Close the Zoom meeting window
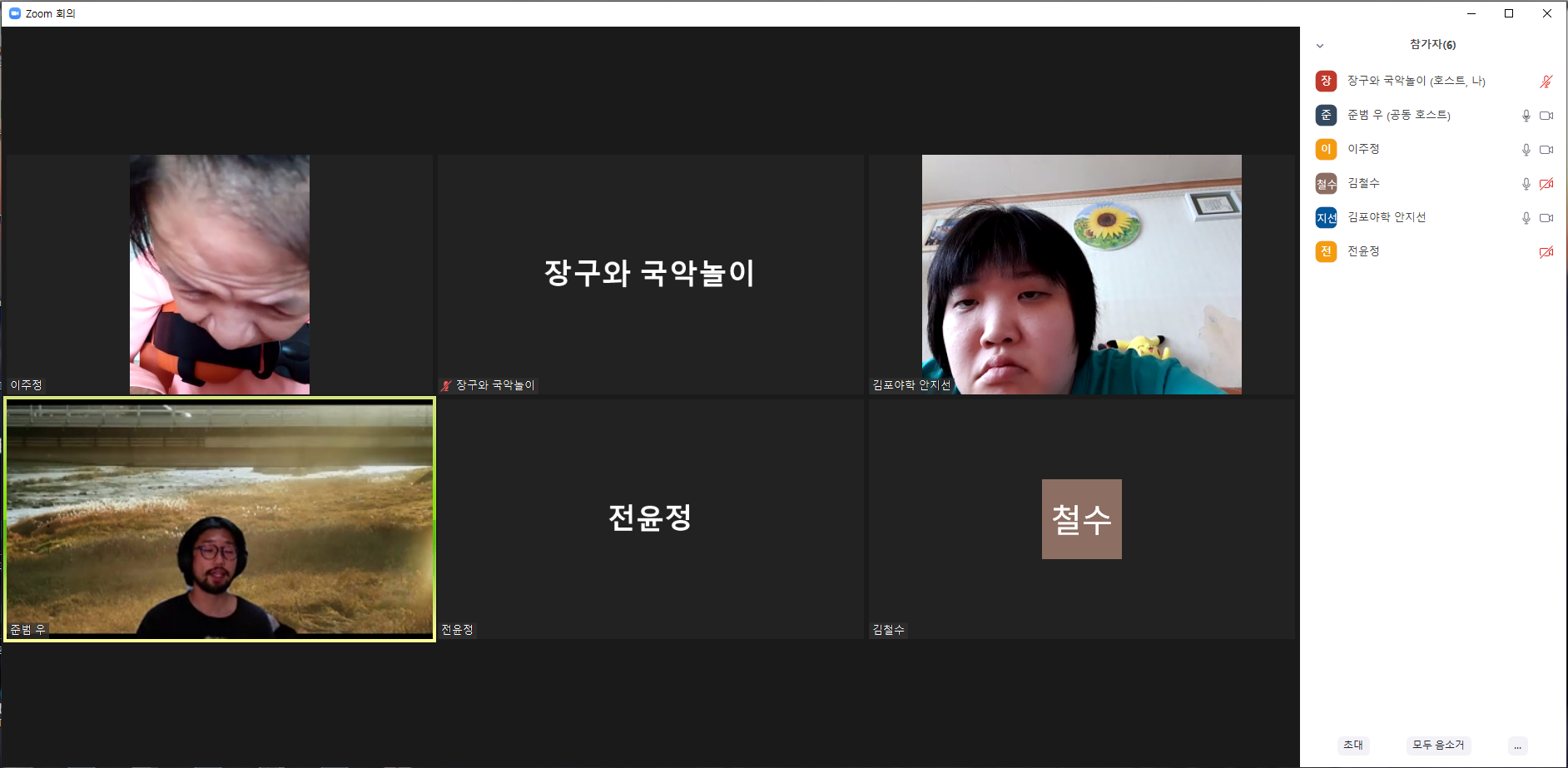1568x768 pixels. tap(1547, 13)
